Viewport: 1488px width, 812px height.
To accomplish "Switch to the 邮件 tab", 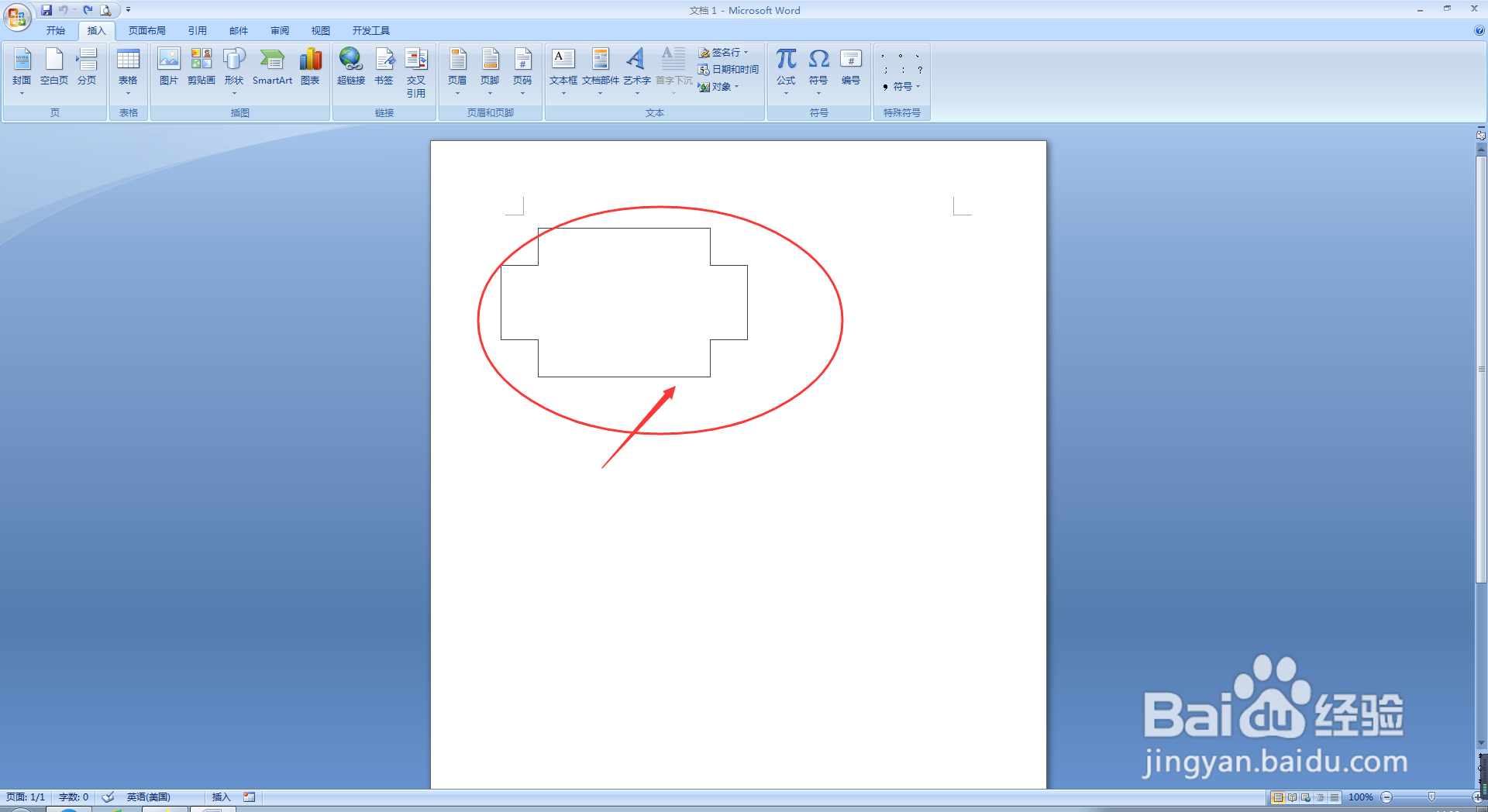I will tap(239, 31).
